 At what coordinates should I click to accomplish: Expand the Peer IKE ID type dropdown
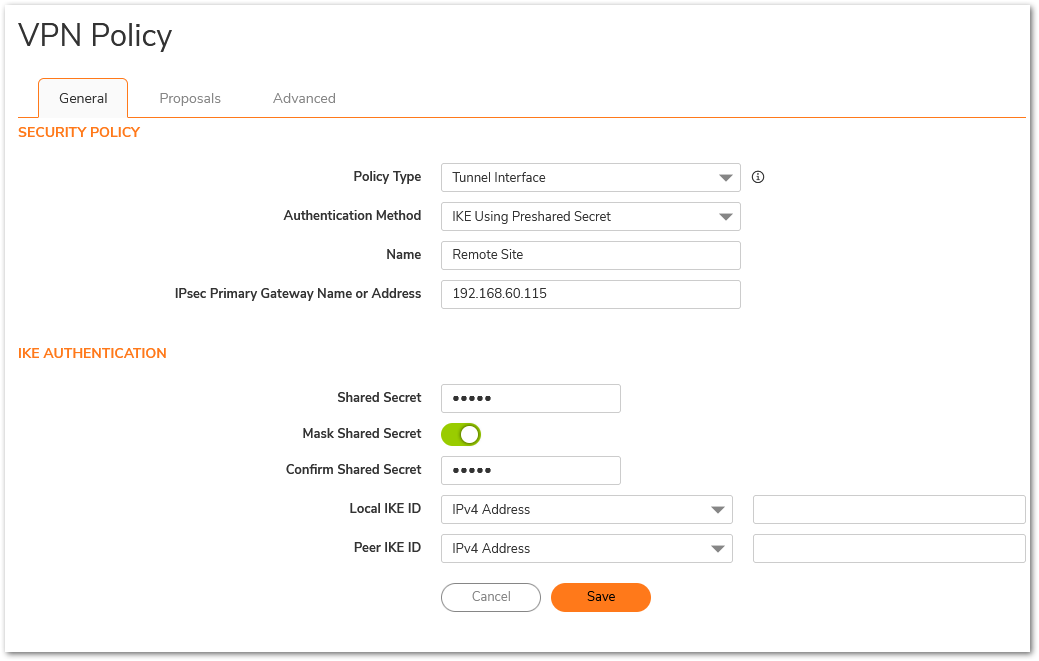(586, 548)
